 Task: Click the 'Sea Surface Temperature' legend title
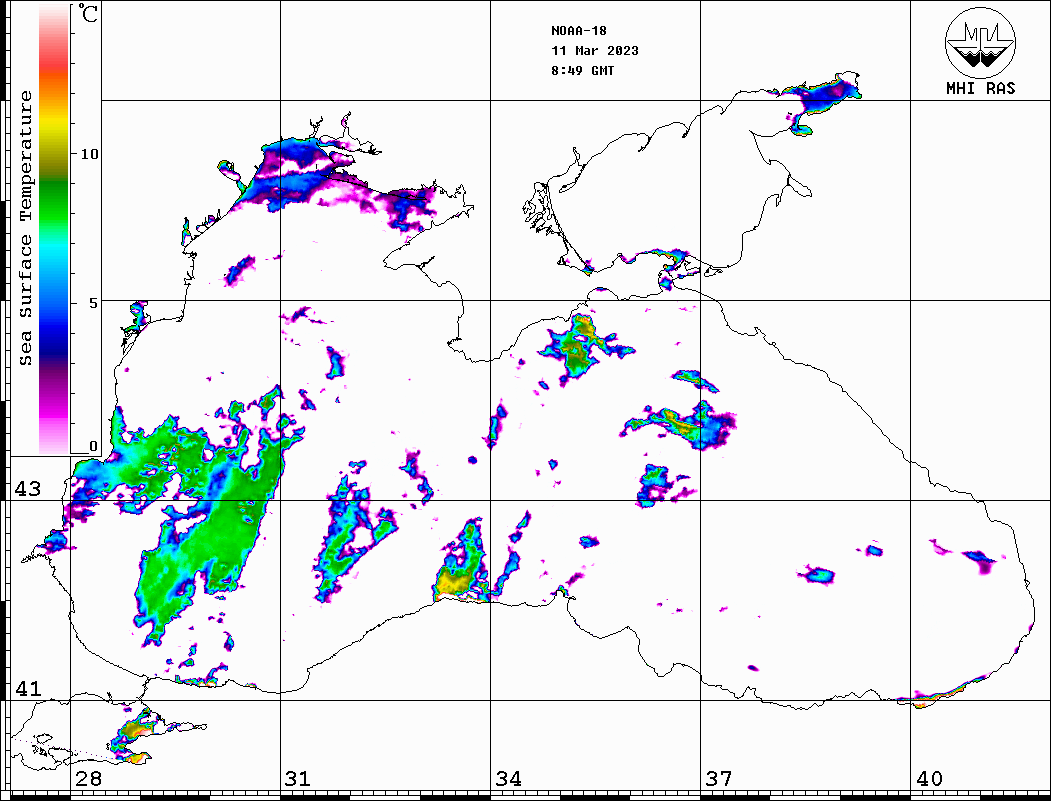click(x=25, y=228)
